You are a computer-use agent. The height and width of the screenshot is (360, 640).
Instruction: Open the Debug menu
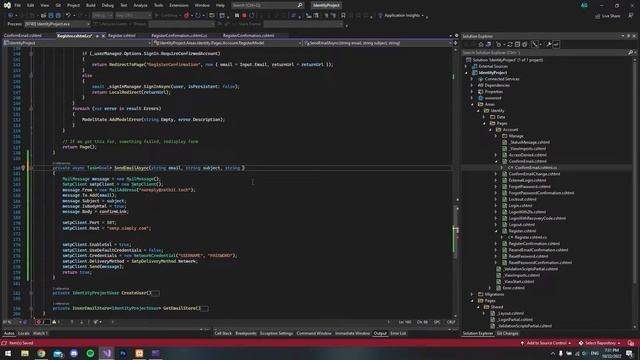coord(108,5)
